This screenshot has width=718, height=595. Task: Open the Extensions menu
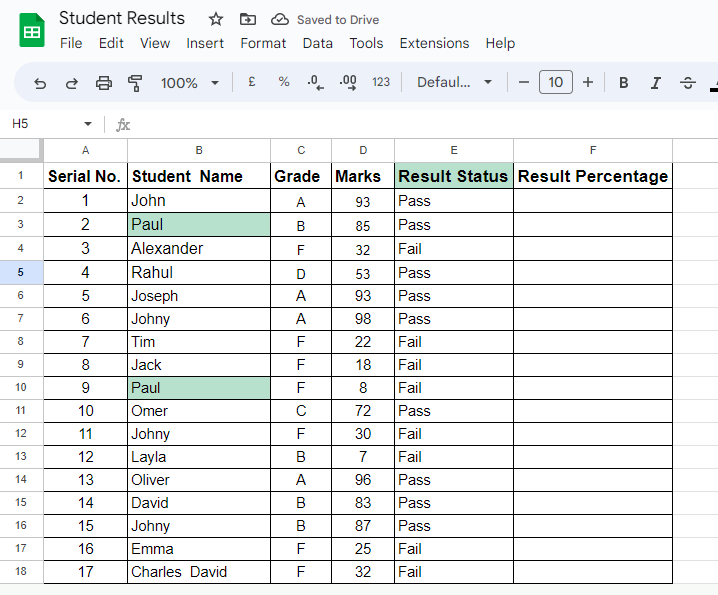click(x=434, y=43)
